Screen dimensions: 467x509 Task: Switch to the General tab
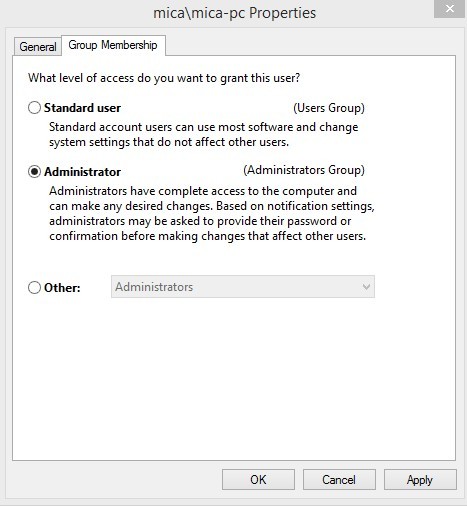coord(38,47)
